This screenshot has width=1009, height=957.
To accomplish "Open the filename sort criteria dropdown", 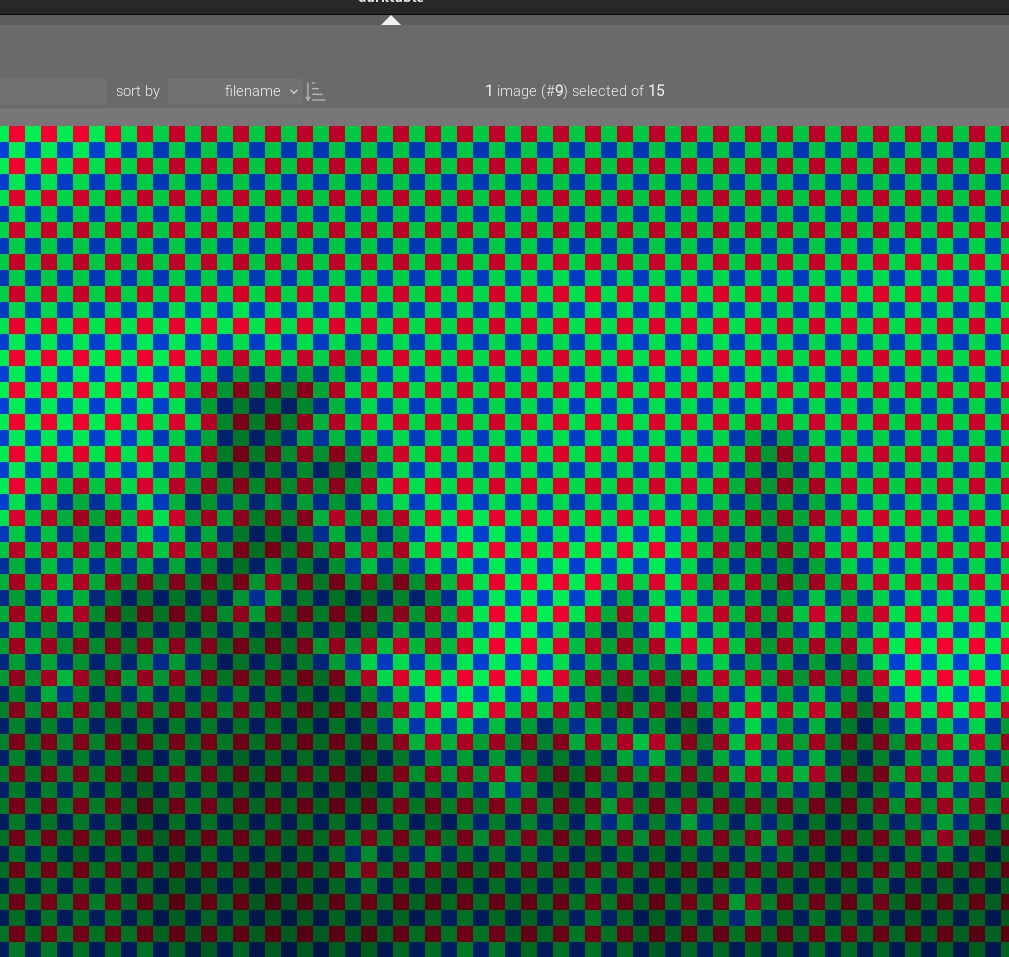I will click(235, 91).
